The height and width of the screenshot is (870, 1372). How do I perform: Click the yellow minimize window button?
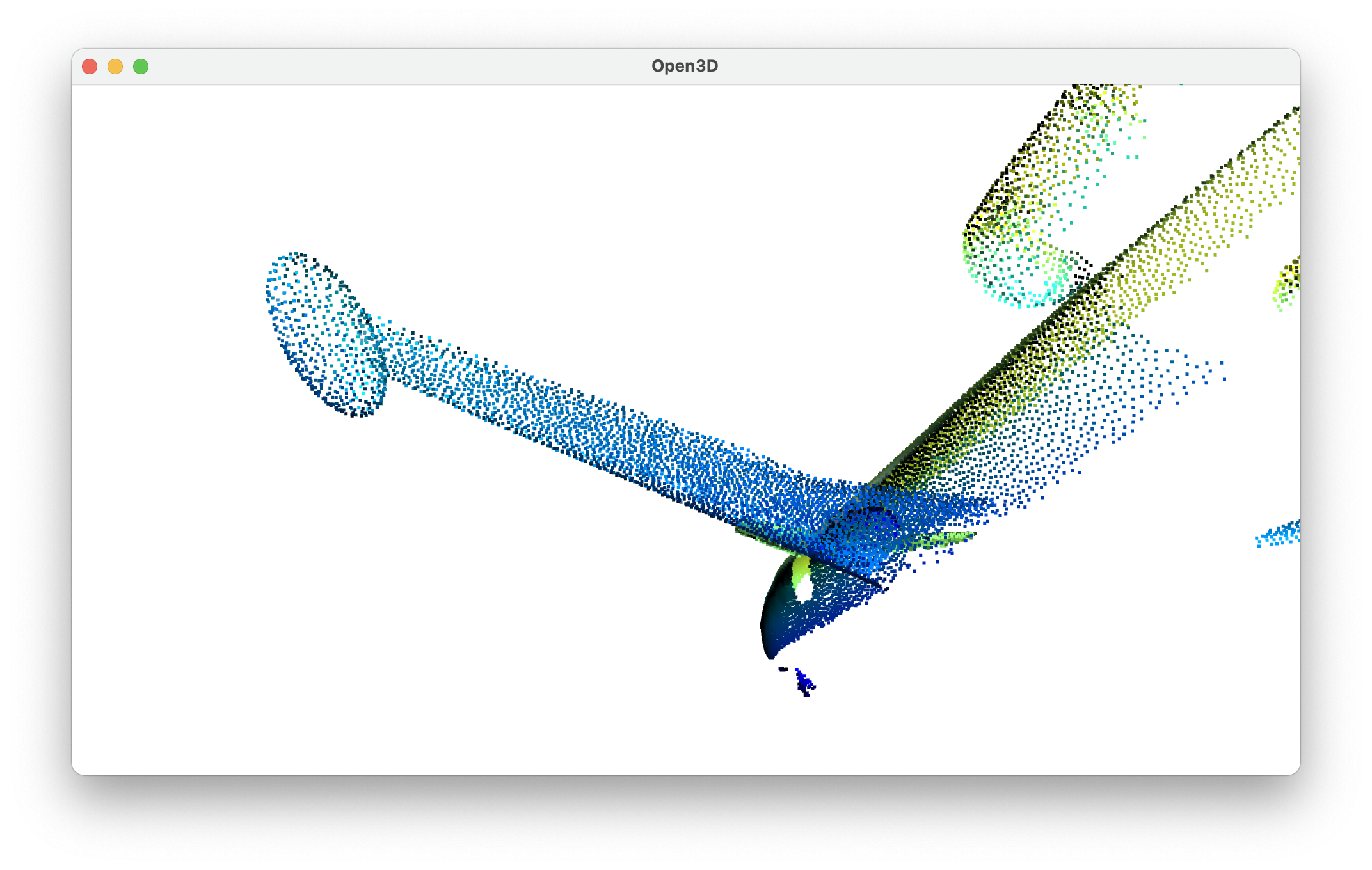(115, 67)
